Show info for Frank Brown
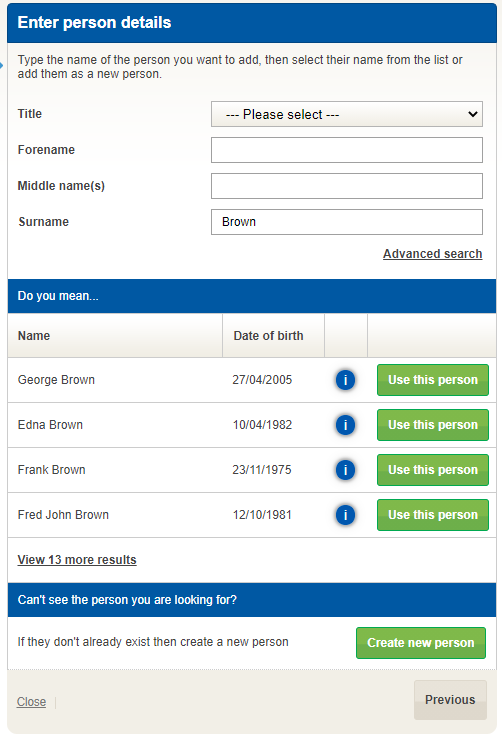 (345, 470)
